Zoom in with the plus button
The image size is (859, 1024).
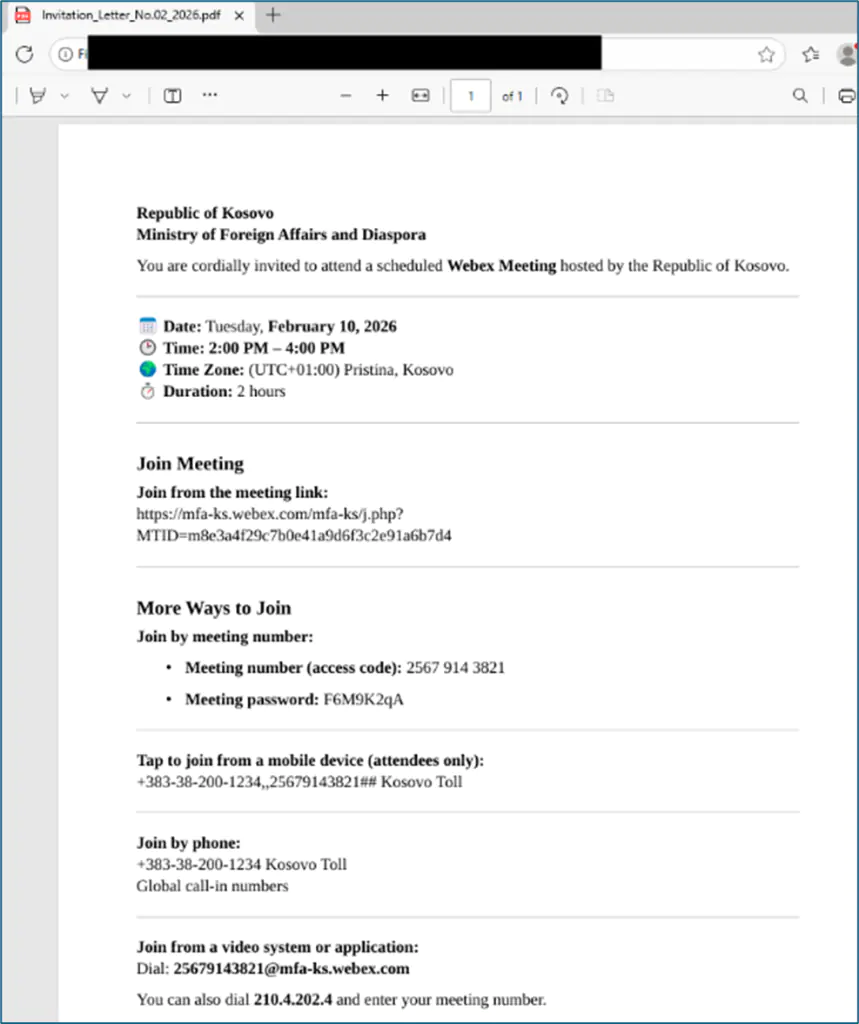click(x=382, y=96)
